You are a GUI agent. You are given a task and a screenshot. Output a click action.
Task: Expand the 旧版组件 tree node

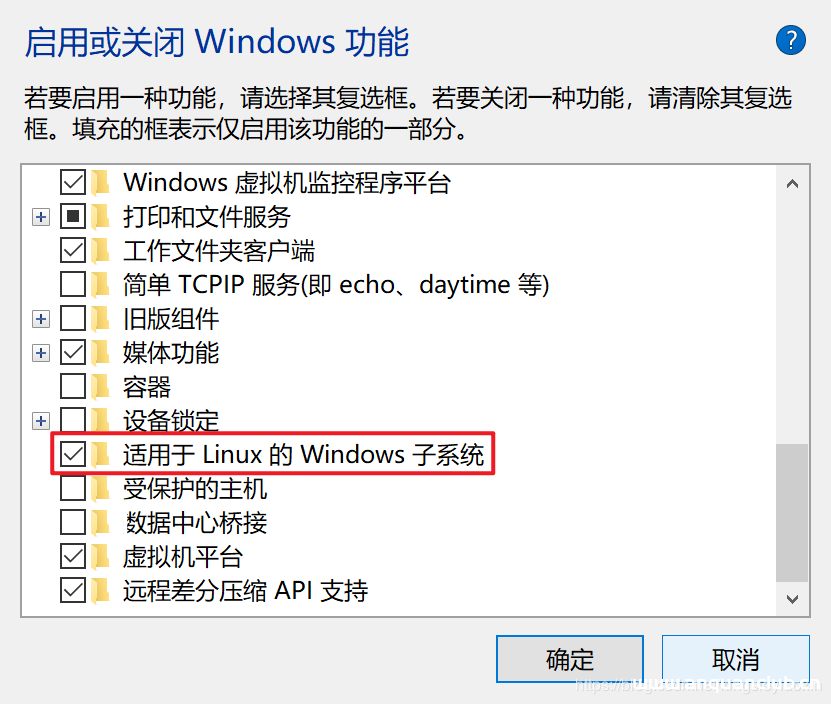pyautogui.click(x=41, y=318)
